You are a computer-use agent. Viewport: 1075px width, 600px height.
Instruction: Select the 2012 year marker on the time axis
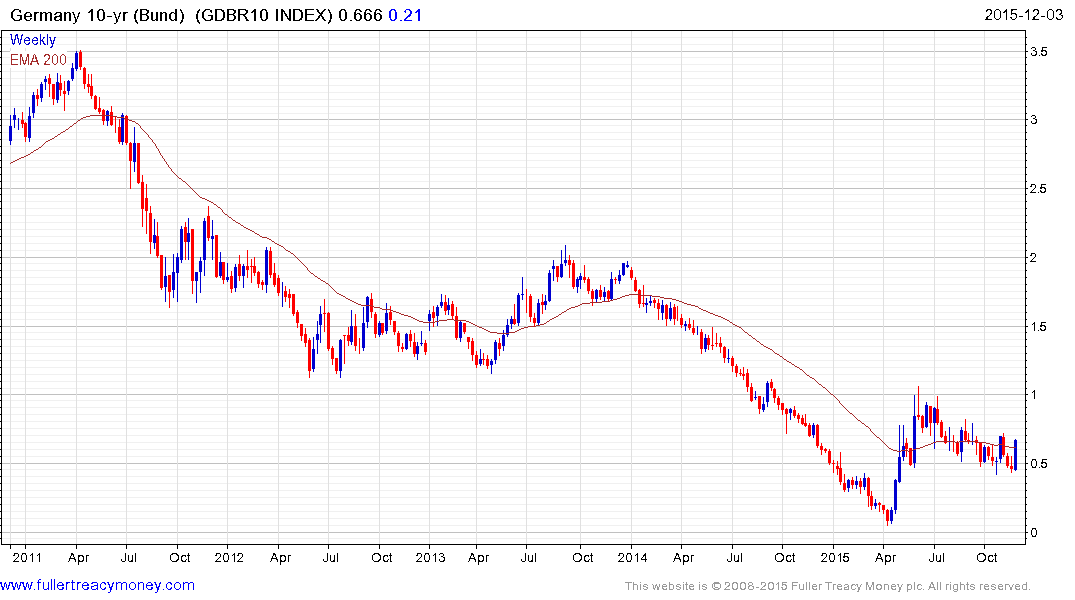coord(229,557)
